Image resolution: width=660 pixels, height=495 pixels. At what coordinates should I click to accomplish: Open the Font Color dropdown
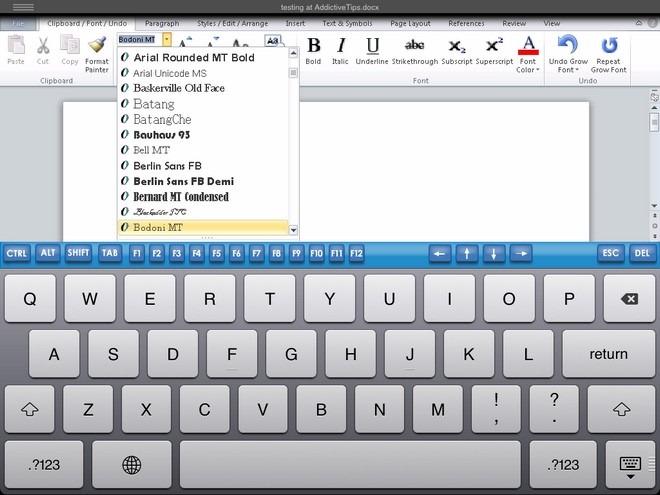(x=527, y=70)
